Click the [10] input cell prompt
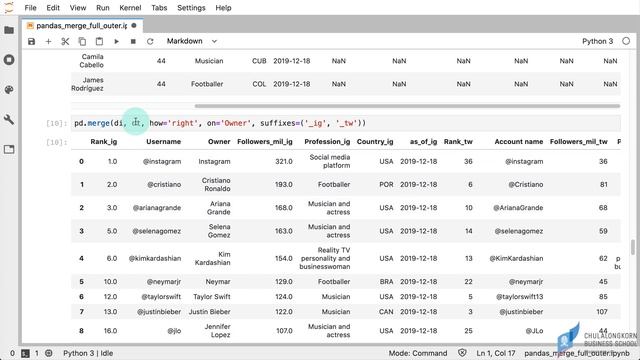This screenshot has height=360, width=640. 56,123
